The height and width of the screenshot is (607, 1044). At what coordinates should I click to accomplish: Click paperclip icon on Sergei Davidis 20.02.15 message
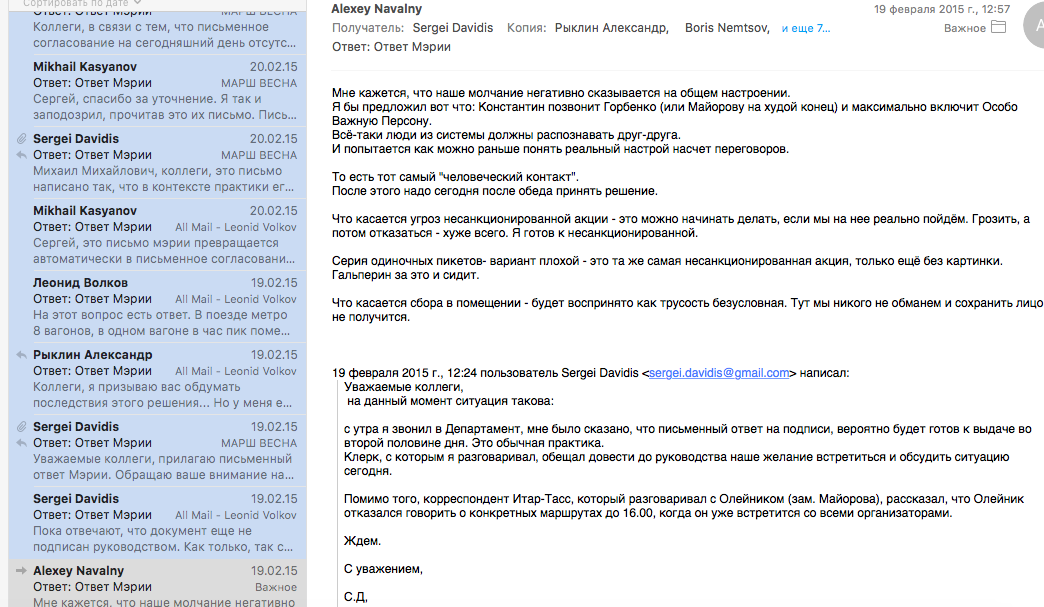coord(20,139)
